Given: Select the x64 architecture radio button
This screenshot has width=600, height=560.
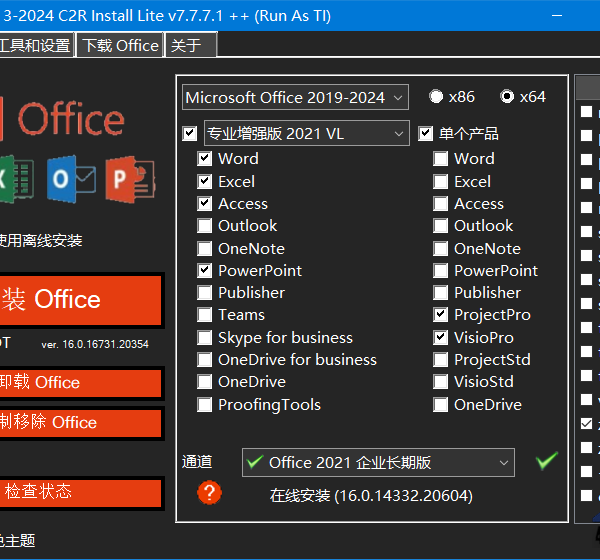Looking at the screenshot, I should 507,97.
